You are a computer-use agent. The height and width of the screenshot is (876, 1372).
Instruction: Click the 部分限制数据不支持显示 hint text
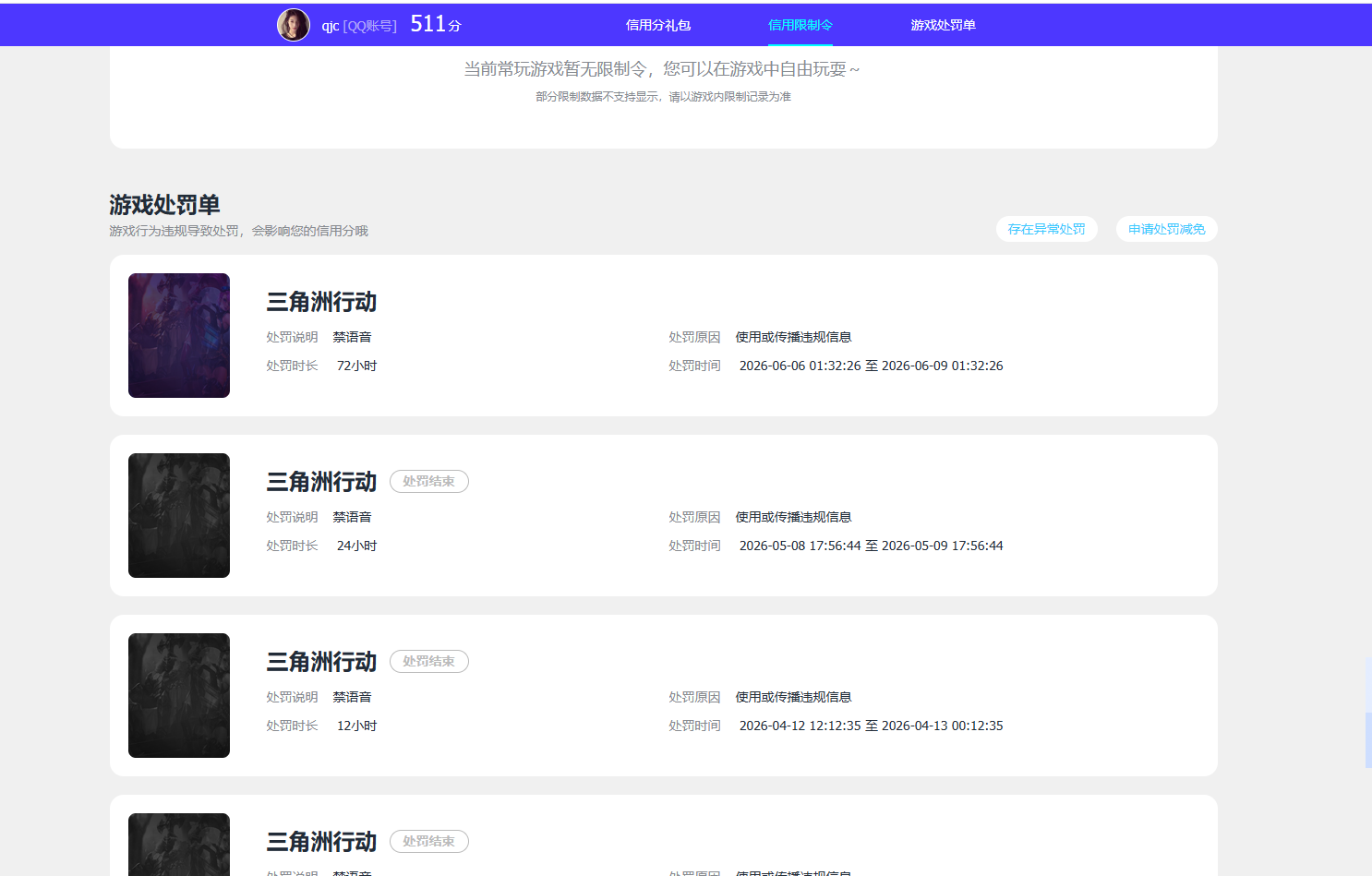pos(663,97)
